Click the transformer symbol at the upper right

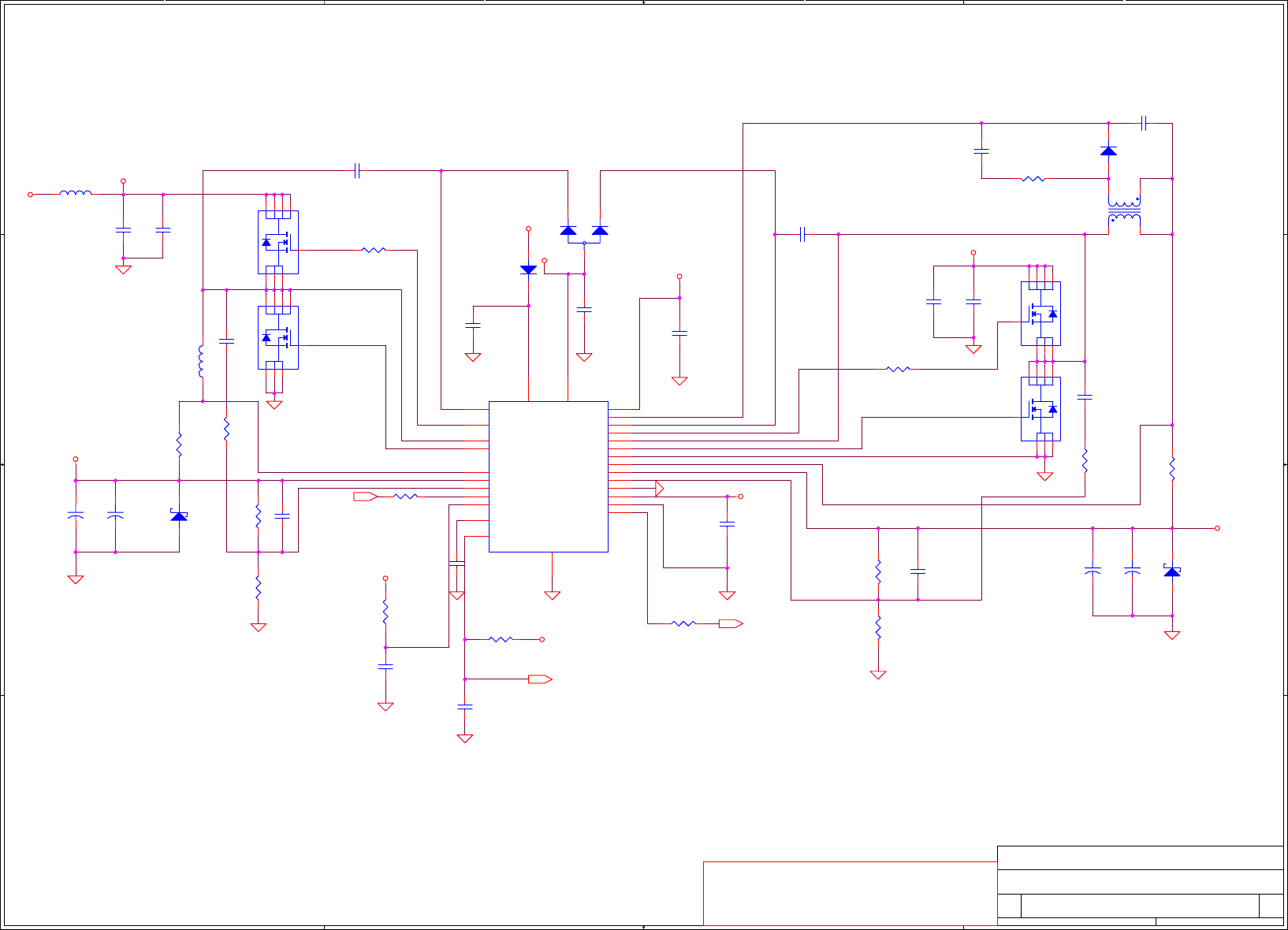click(1124, 210)
